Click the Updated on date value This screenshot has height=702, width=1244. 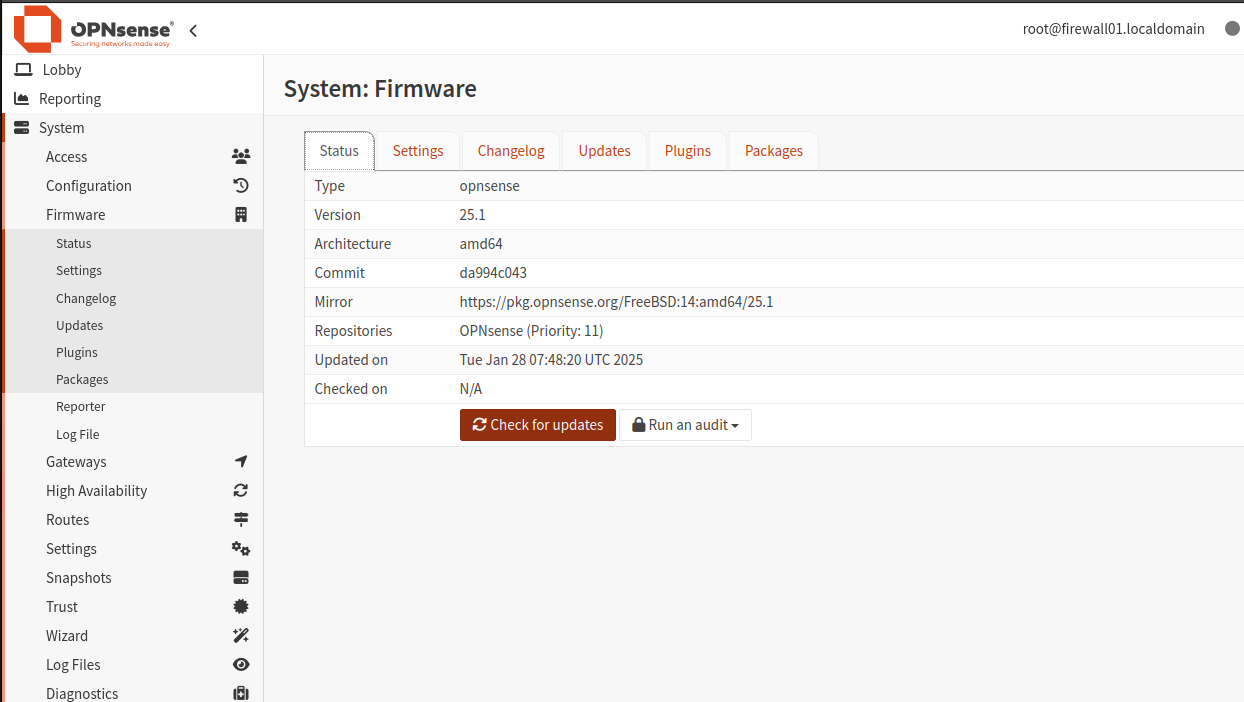(551, 360)
